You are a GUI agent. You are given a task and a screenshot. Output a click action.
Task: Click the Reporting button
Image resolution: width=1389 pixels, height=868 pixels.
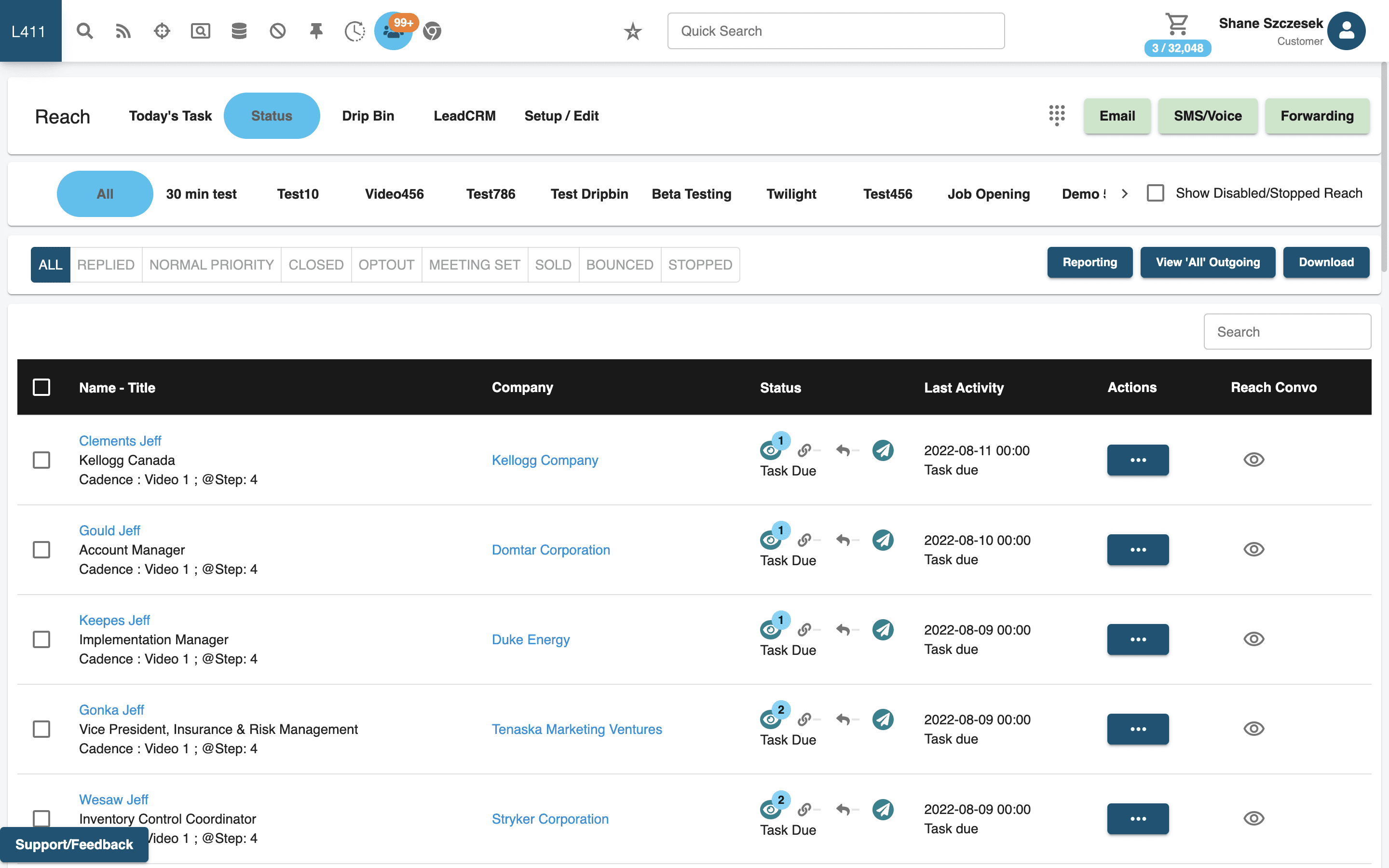1089,262
